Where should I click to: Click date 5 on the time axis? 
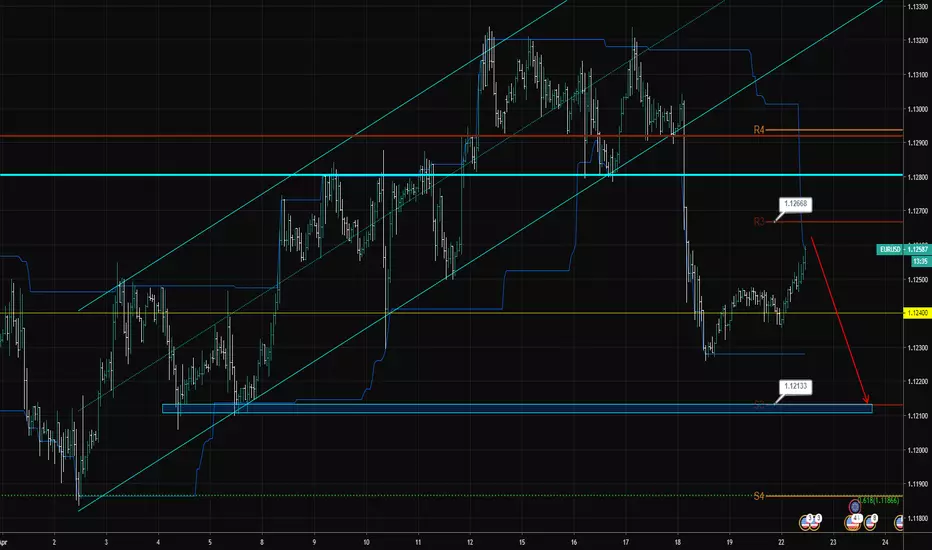[x=210, y=542]
